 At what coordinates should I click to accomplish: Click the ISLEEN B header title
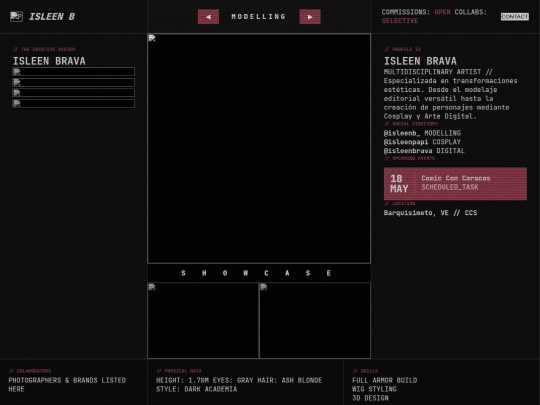(x=52, y=17)
